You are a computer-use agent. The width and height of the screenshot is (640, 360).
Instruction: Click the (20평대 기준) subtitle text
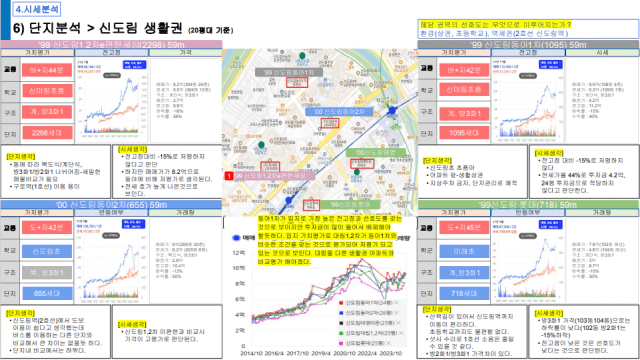pos(211,30)
